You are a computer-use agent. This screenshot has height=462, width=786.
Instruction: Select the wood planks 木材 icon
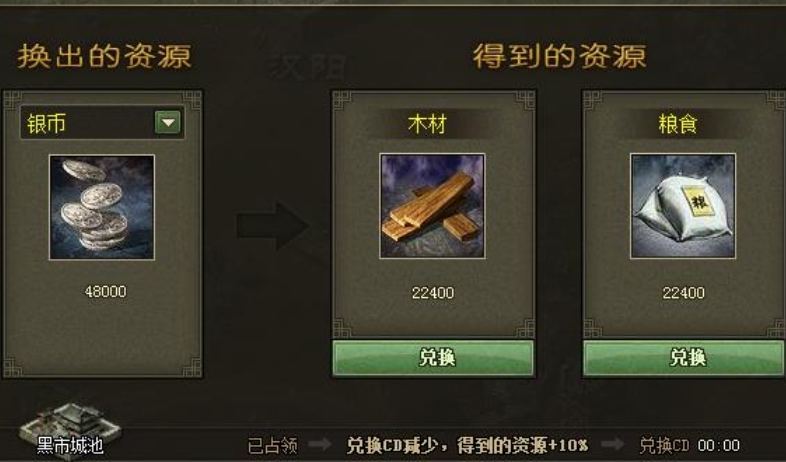click(432, 206)
